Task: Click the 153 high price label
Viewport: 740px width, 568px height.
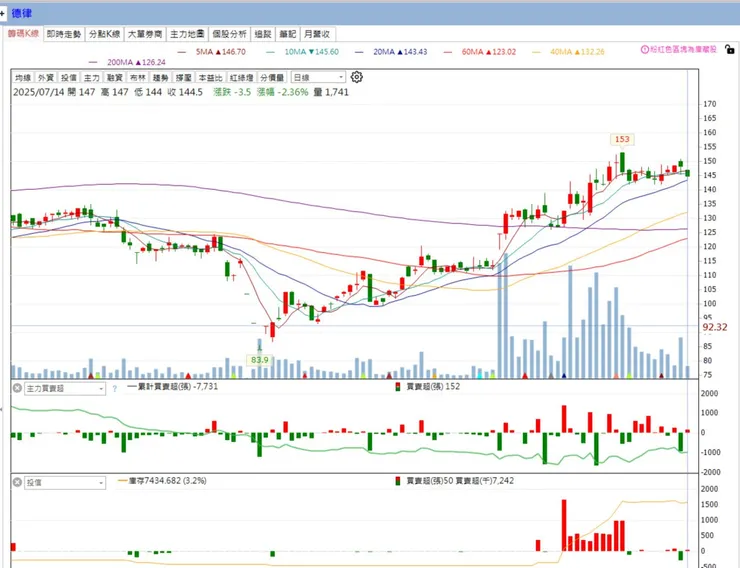Action: click(x=622, y=139)
